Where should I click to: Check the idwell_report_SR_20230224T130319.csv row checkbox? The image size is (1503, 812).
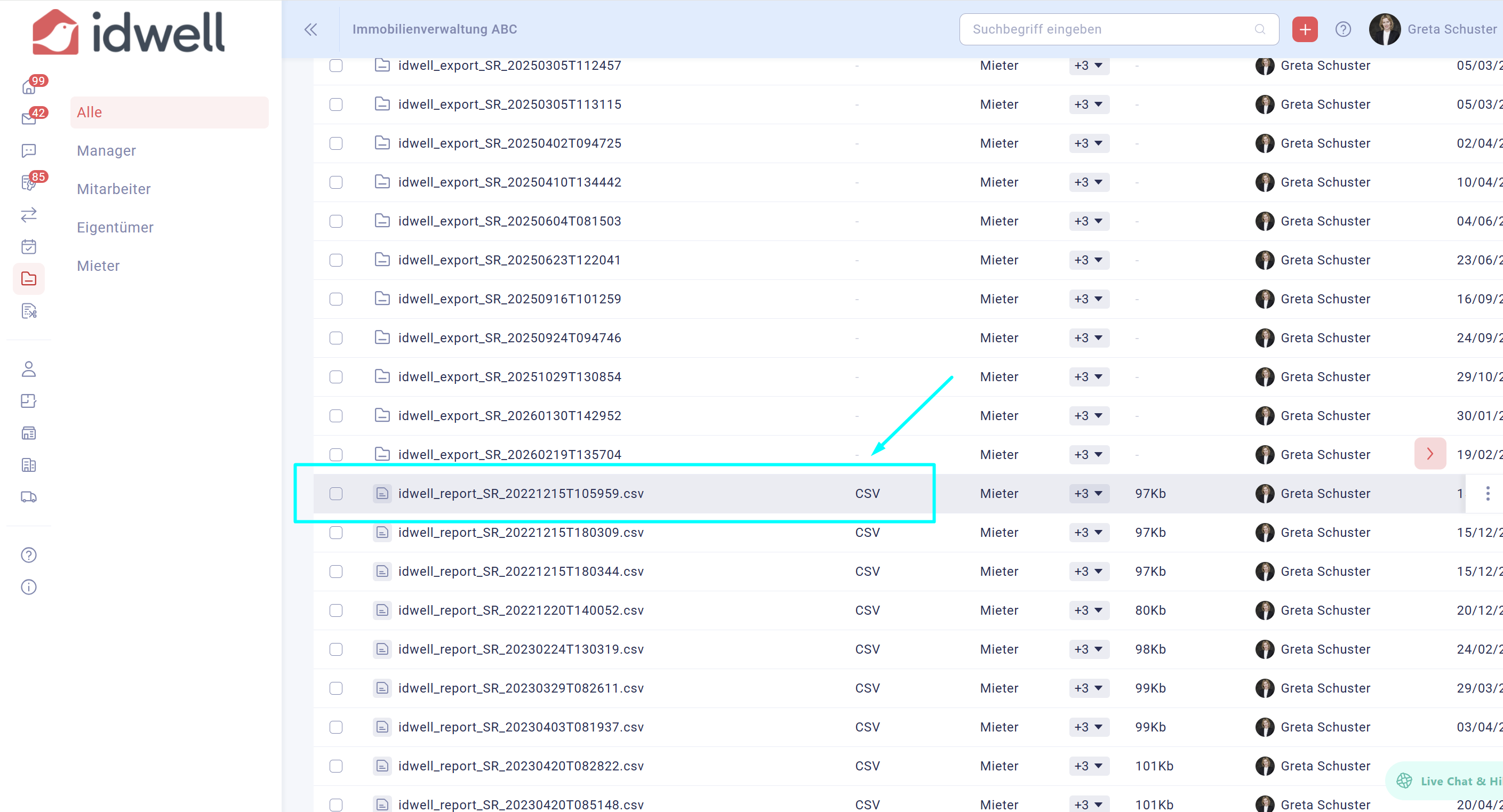tap(336, 649)
